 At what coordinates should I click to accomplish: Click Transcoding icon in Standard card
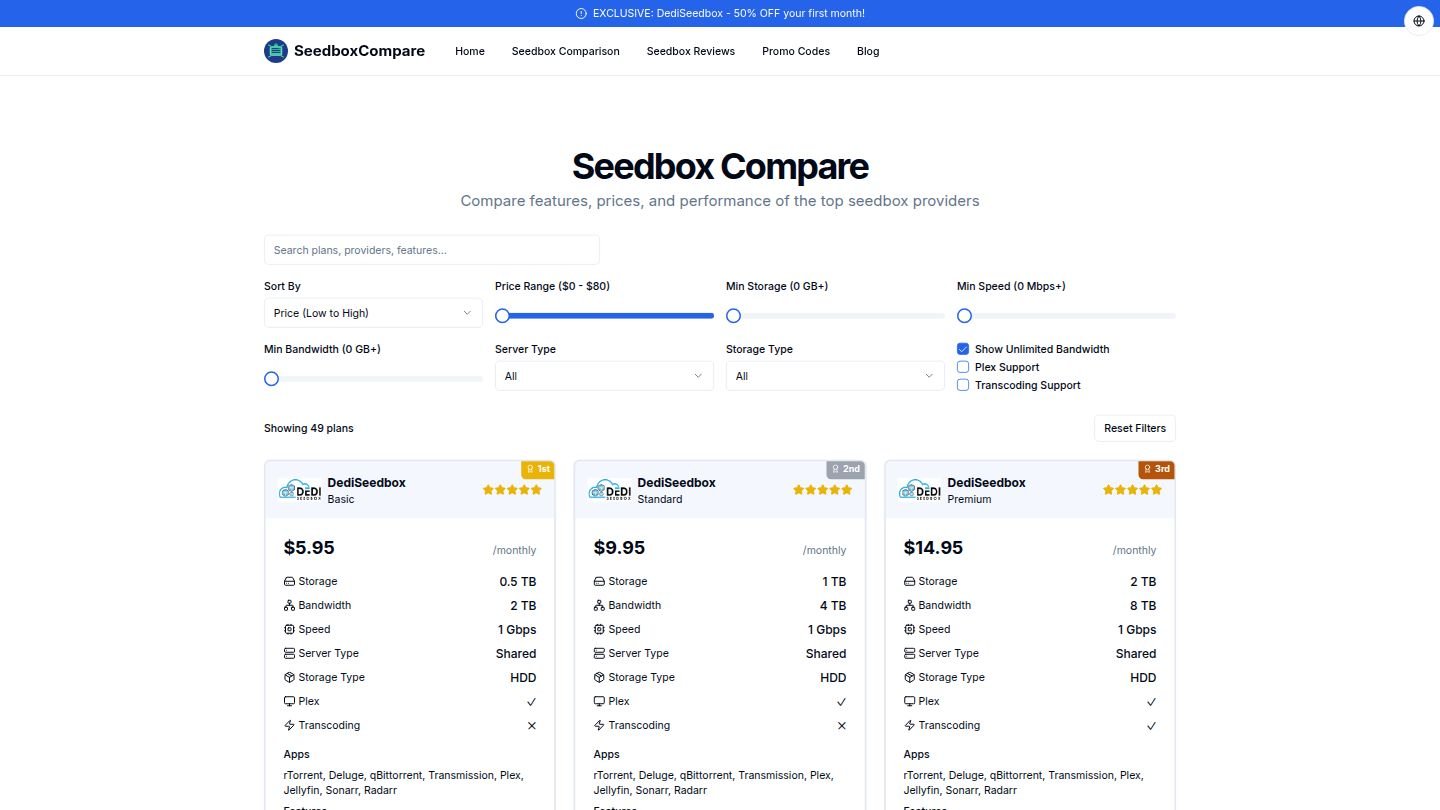pos(599,725)
